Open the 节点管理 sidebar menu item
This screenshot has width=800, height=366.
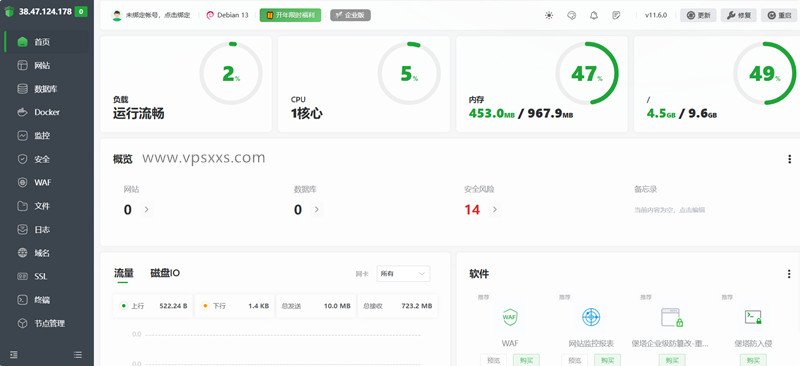click(x=47, y=324)
